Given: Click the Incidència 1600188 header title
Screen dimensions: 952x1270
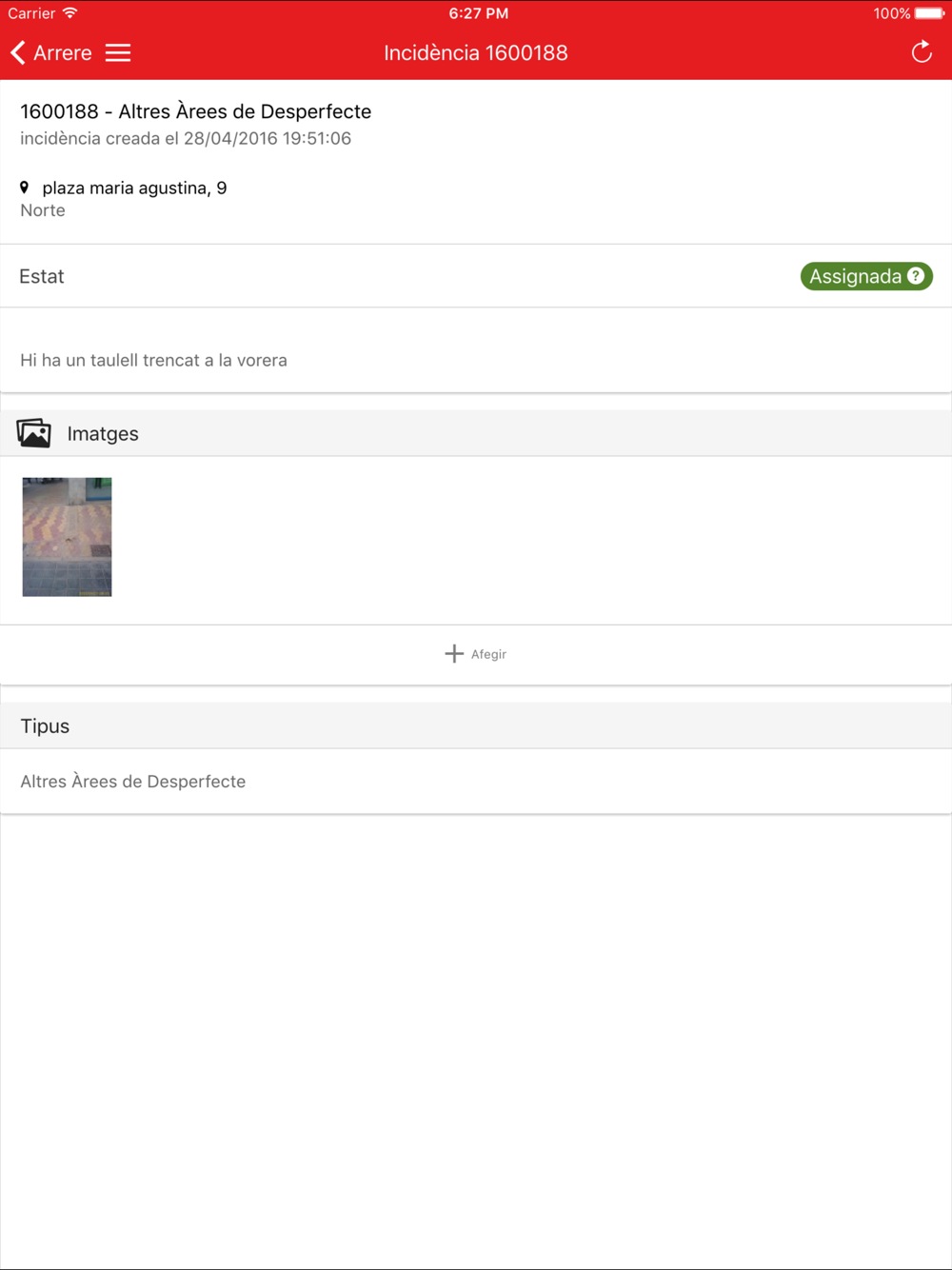Looking at the screenshot, I should coord(476,52).
